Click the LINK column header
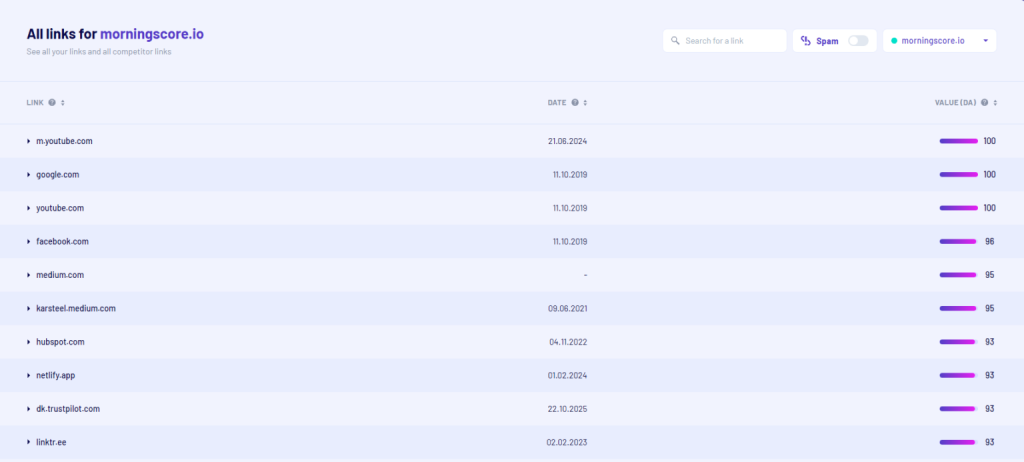Screen dimensions: 1024x462 pyautogui.click(x=35, y=103)
